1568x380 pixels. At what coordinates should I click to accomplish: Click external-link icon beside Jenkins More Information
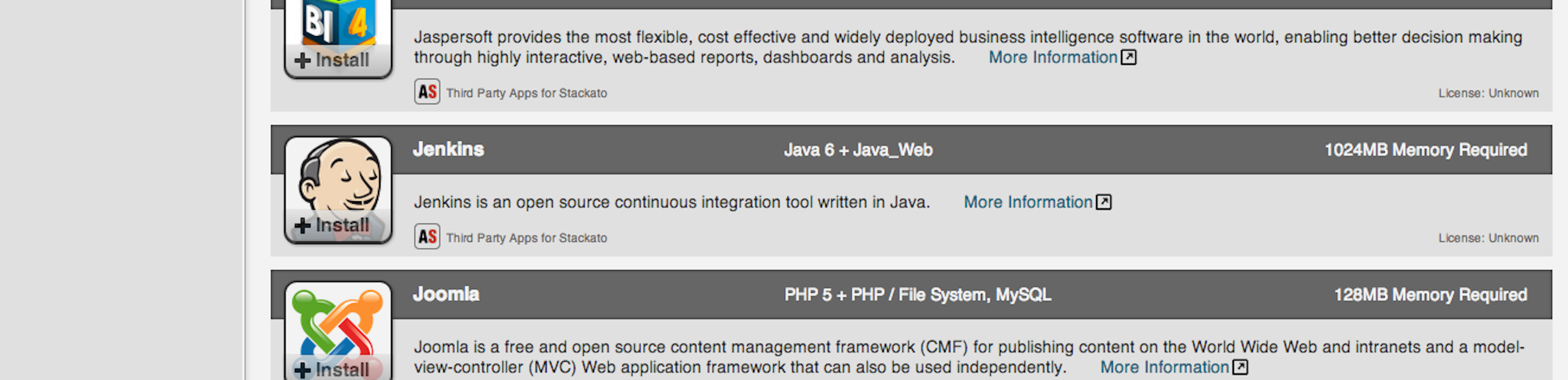1103,202
